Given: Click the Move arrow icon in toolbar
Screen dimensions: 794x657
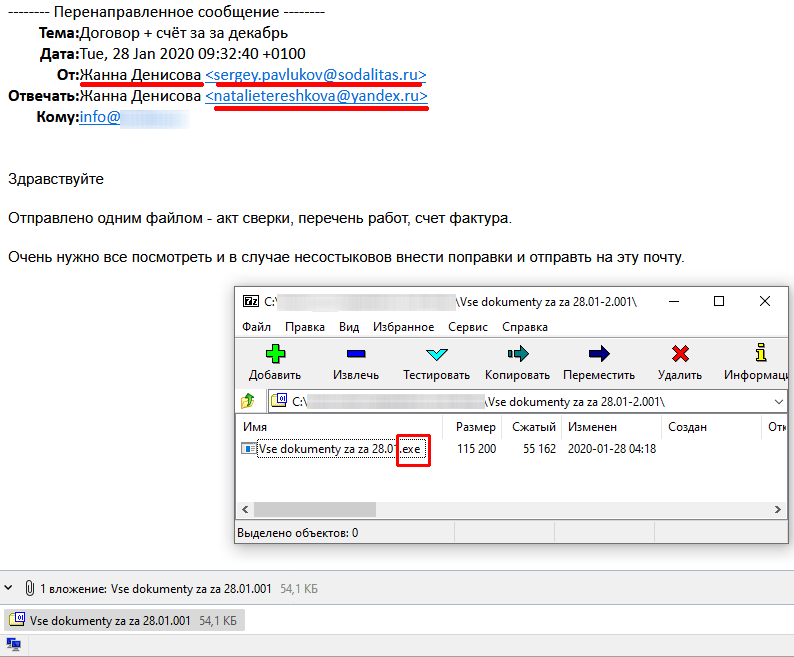Looking at the screenshot, I should pos(598,354).
